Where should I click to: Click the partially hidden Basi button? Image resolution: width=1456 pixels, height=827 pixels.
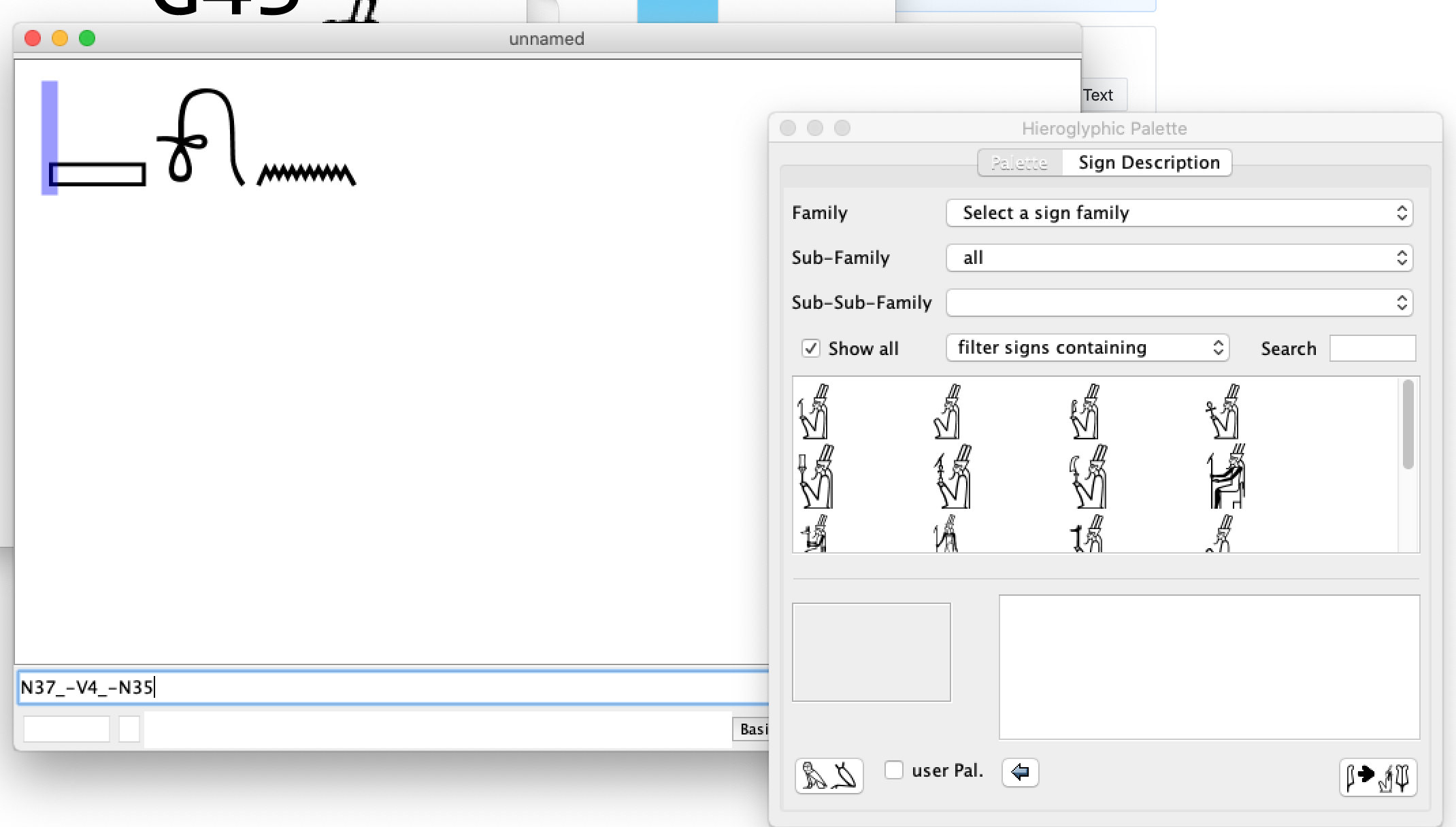(752, 729)
